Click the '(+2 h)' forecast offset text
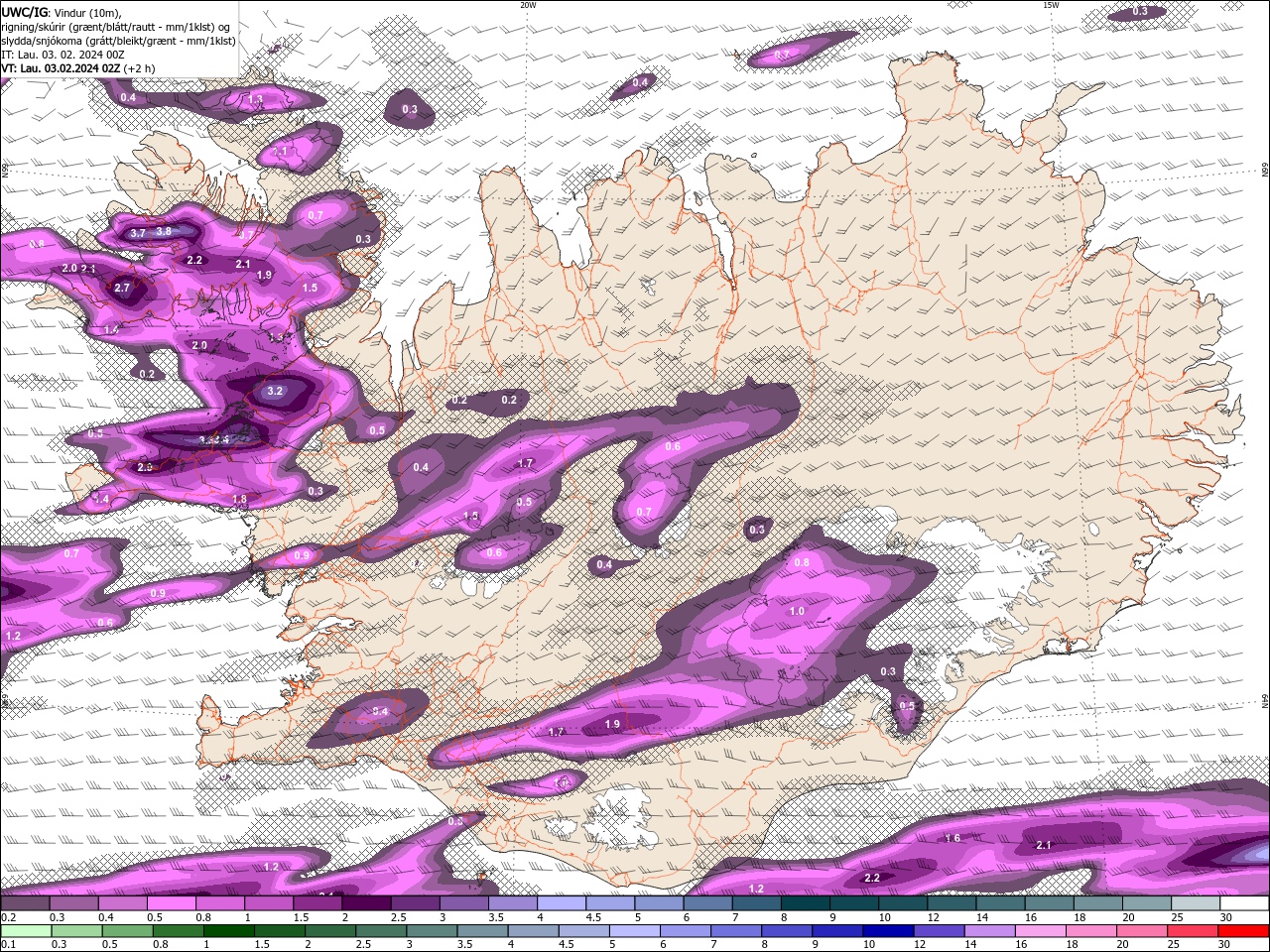This screenshot has width=1270, height=952. (x=140, y=68)
